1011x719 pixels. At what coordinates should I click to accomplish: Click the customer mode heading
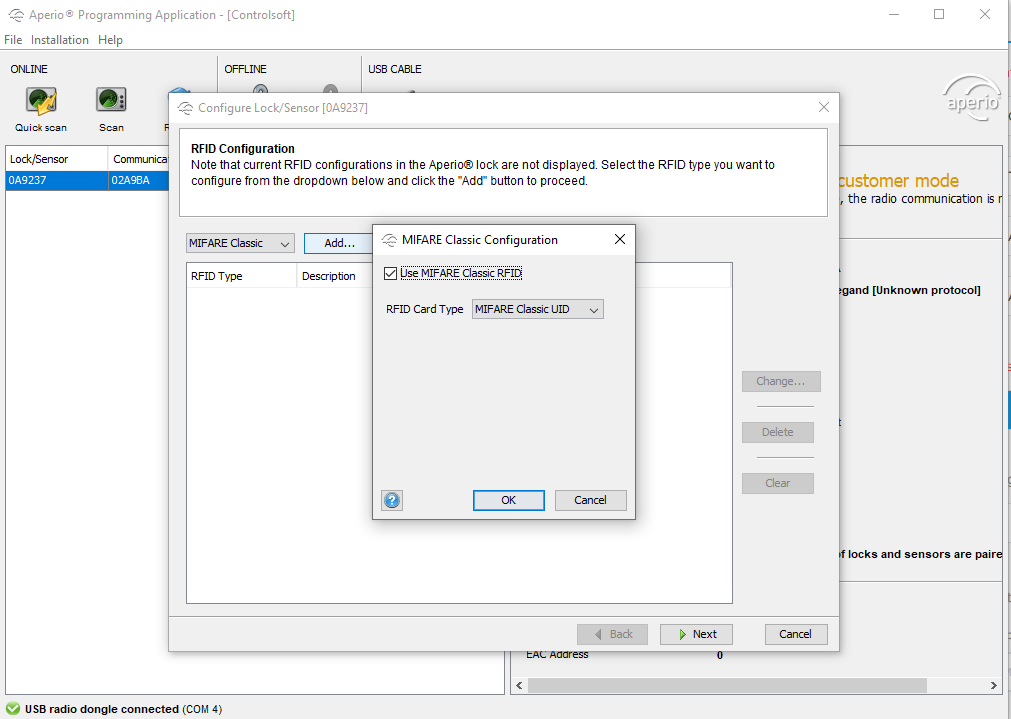898,181
